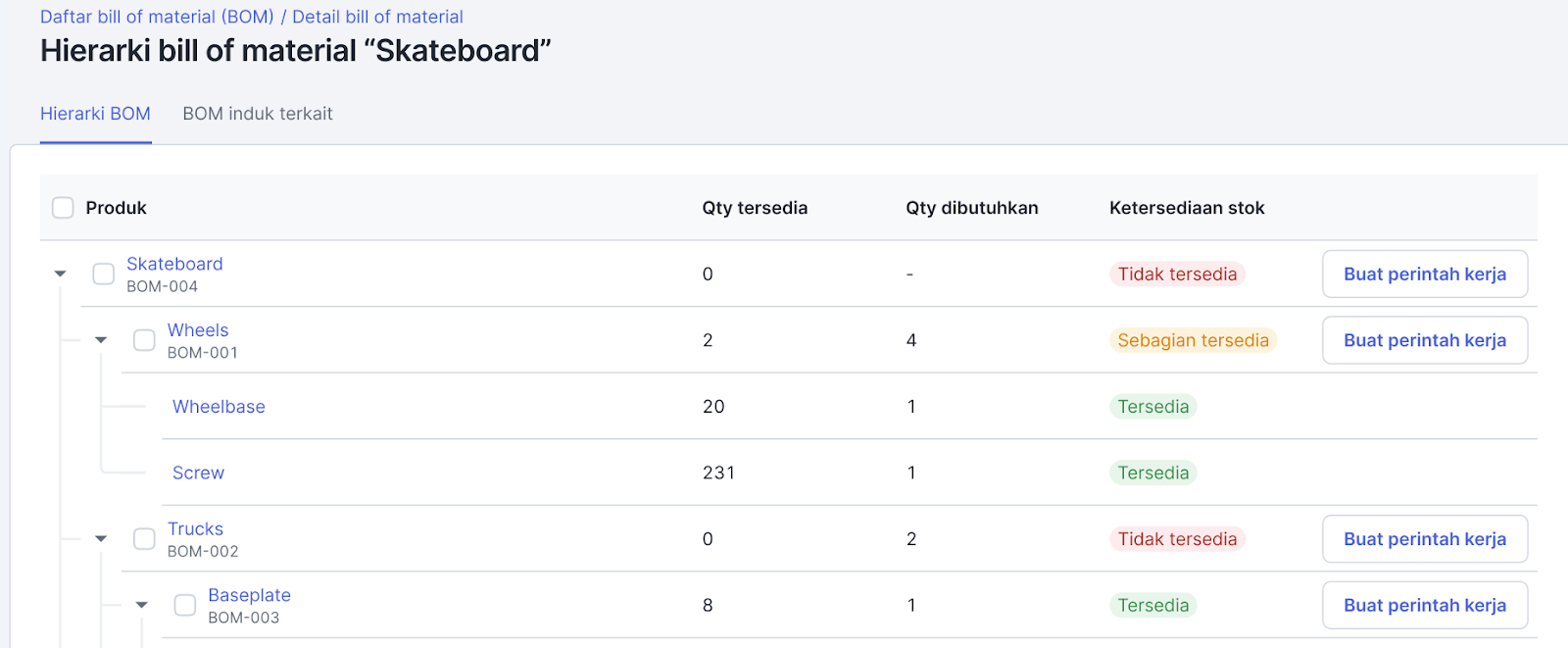Image resolution: width=1568 pixels, height=648 pixels.
Task: Tick the Trucks row checkbox
Action: click(x=144, y=538)
